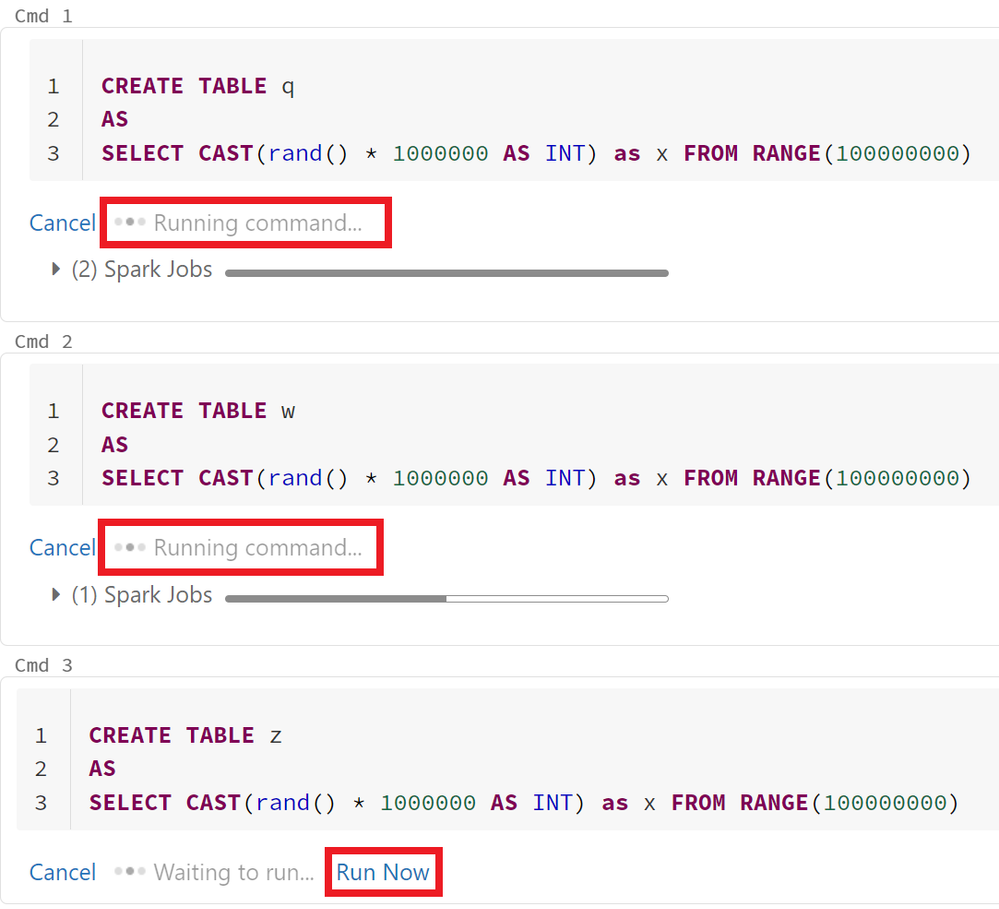
Task: Place cursor on the CREATE TABLE w line
Action: tap(198, 411)
